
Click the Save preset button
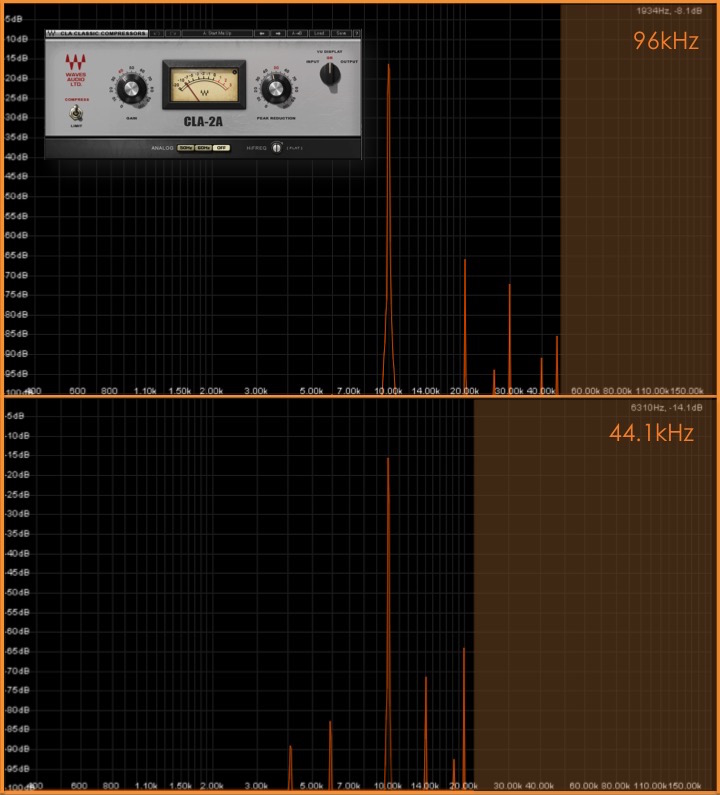(341, 33)
